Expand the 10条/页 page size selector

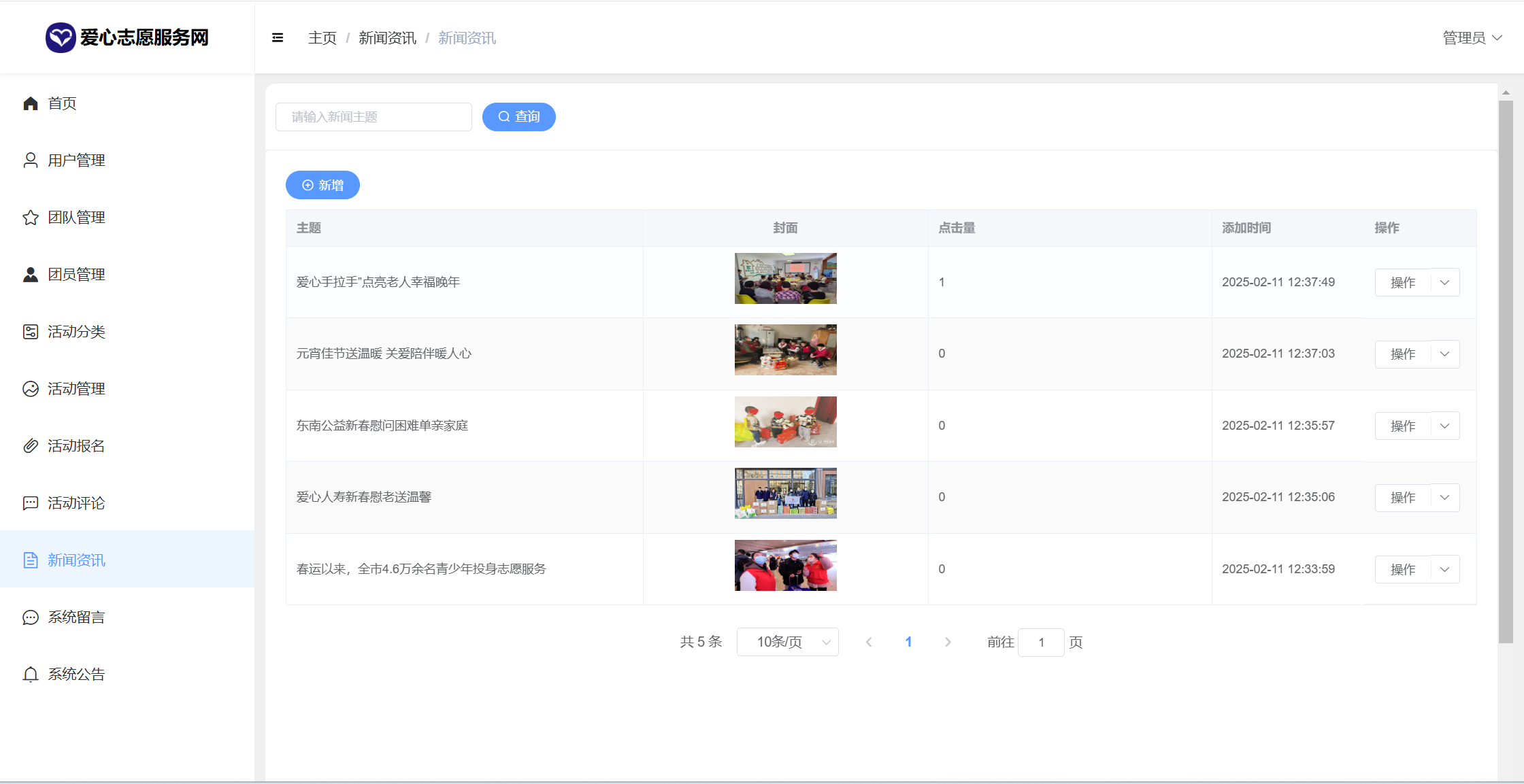[x=787, y=642]
